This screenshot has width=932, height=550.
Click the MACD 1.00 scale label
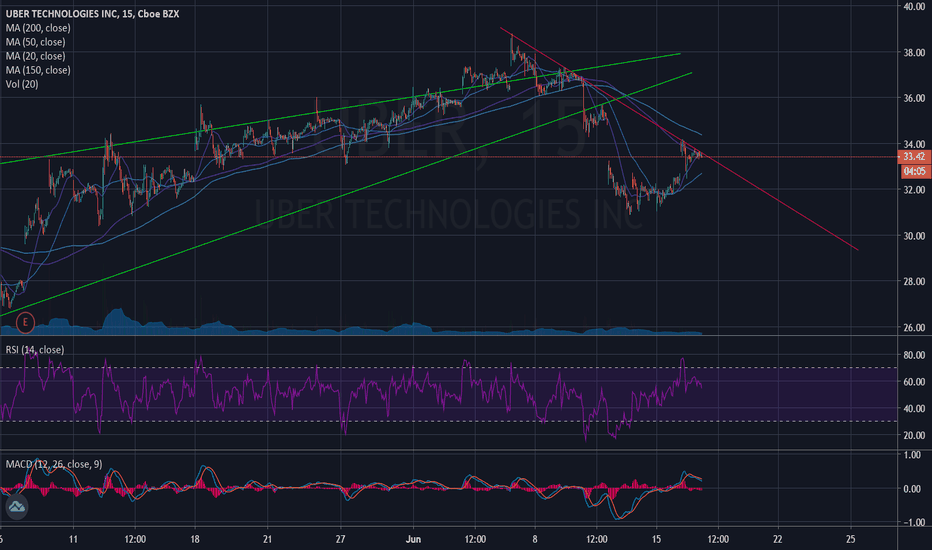coord(912,455)
